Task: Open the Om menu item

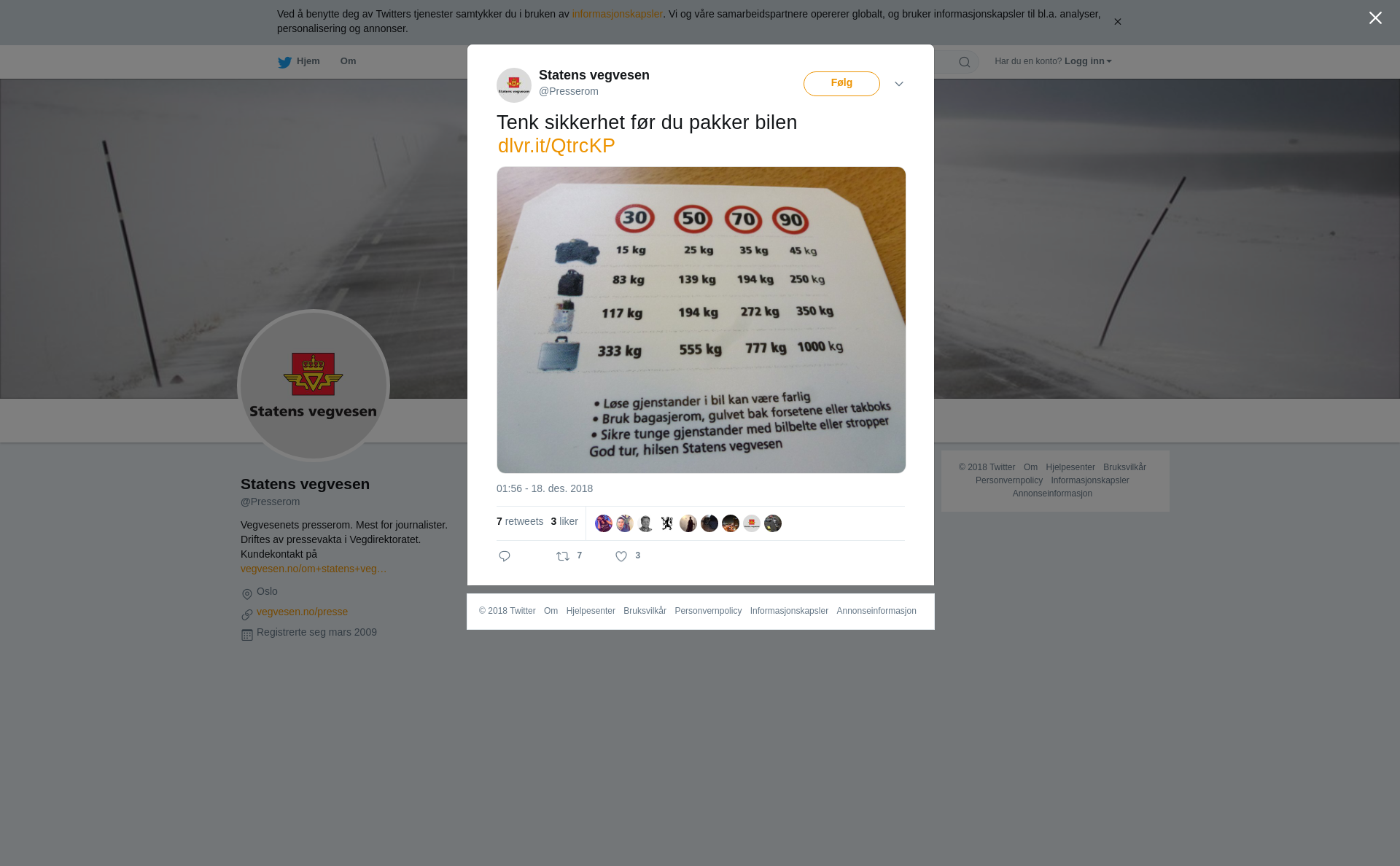Action: [x=348, y=61]
